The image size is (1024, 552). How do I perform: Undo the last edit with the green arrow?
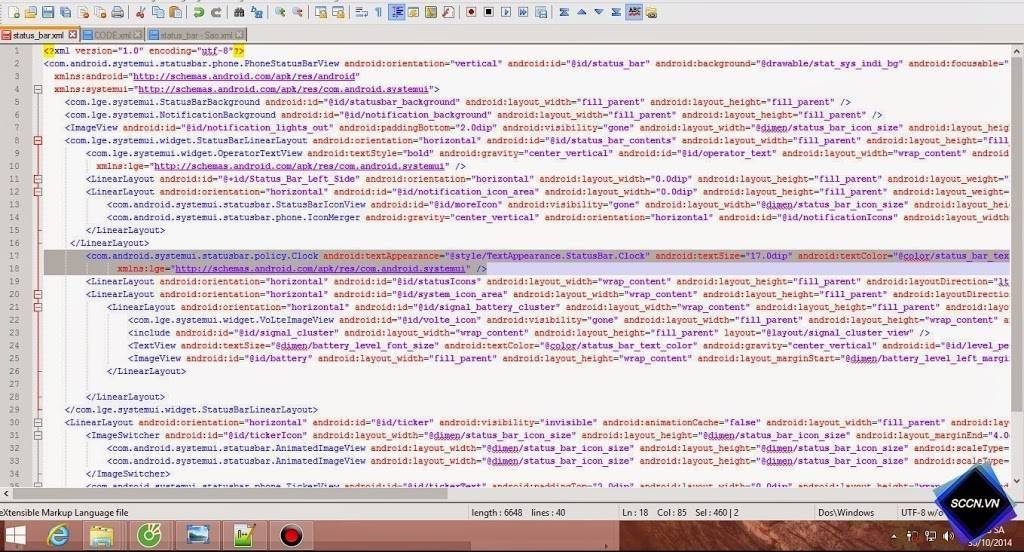[x=199, y=12]
